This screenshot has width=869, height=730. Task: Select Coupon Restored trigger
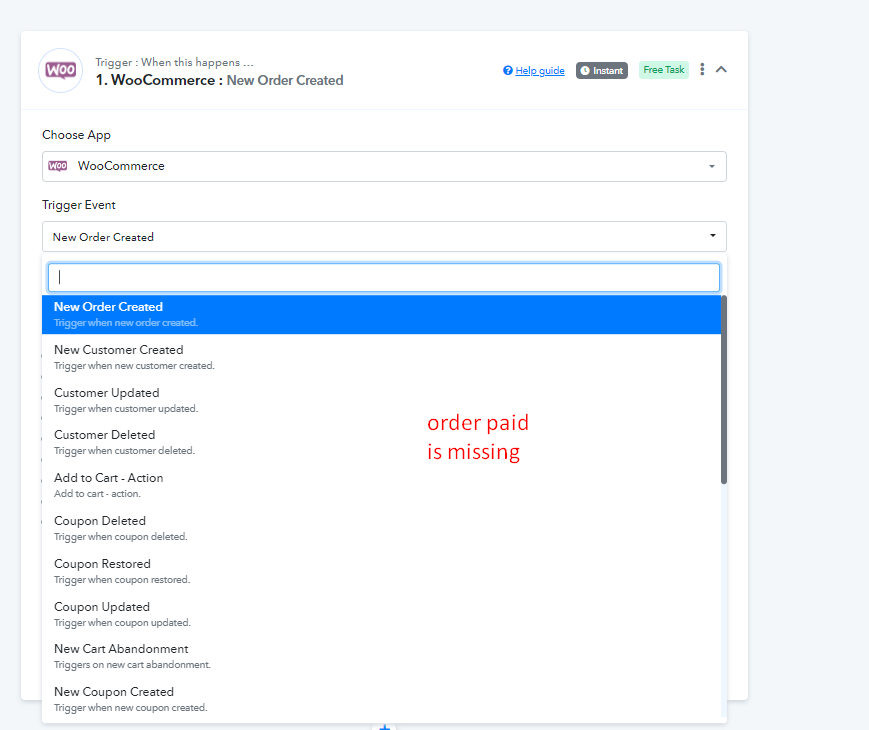tap(381, 571)
